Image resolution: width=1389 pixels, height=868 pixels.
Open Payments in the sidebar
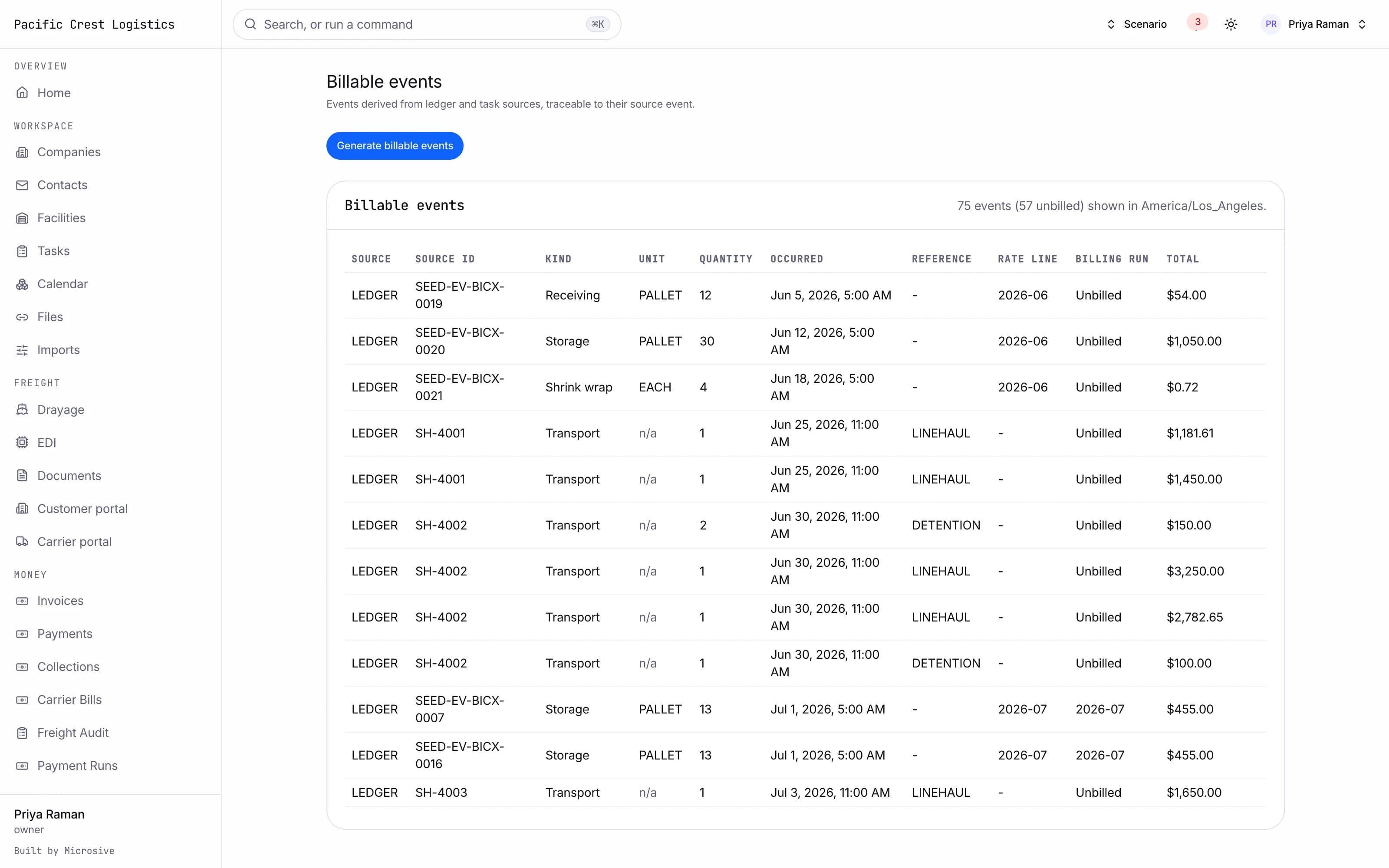[x=64, y=634]
